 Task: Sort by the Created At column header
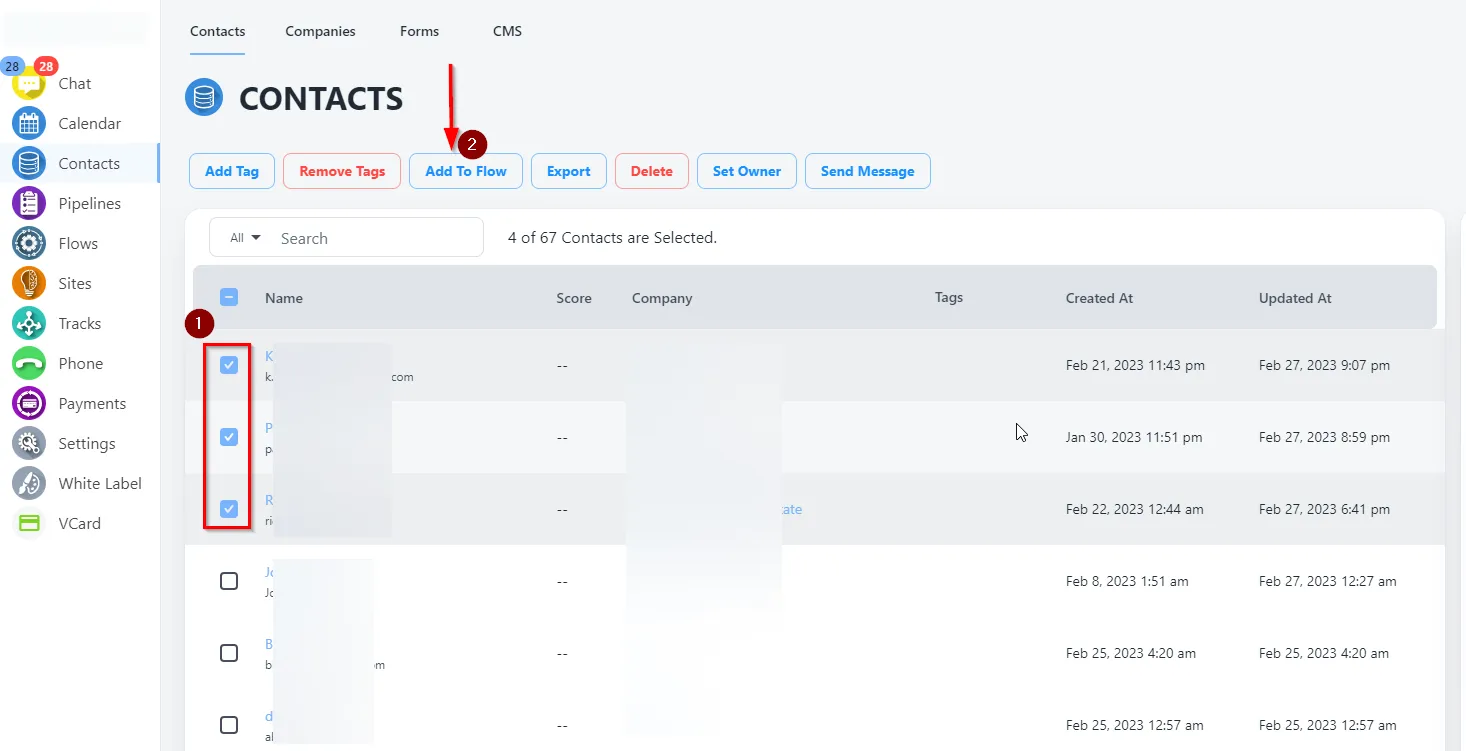tap(1099, 298)
